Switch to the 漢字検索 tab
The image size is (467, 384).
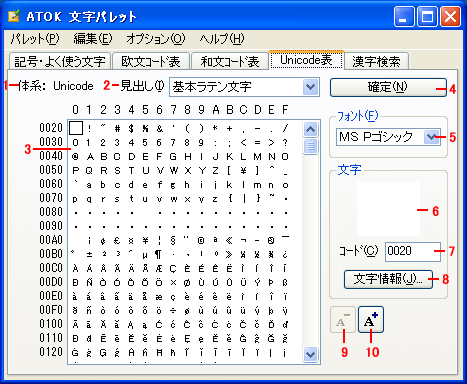(376, 61)
